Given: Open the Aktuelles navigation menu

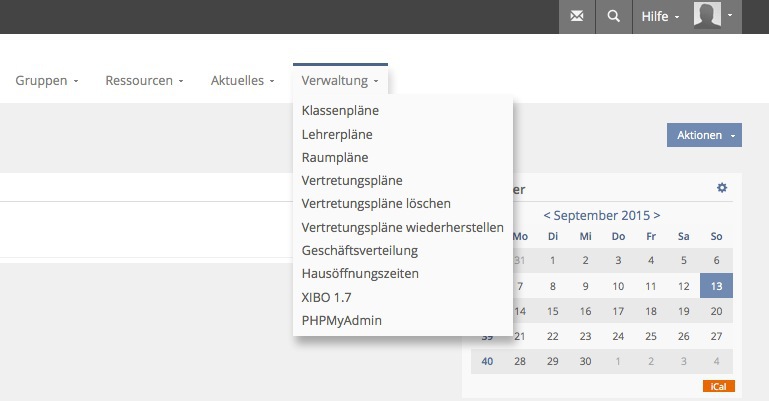Looking at the screenshot, I should click(x=242, y=80).
